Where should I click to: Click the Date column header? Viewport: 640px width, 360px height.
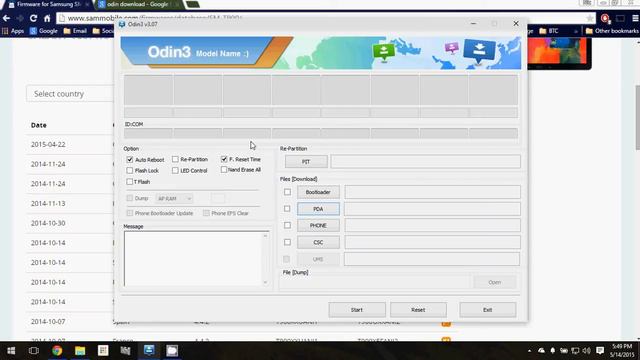click(x=39, y=125)
